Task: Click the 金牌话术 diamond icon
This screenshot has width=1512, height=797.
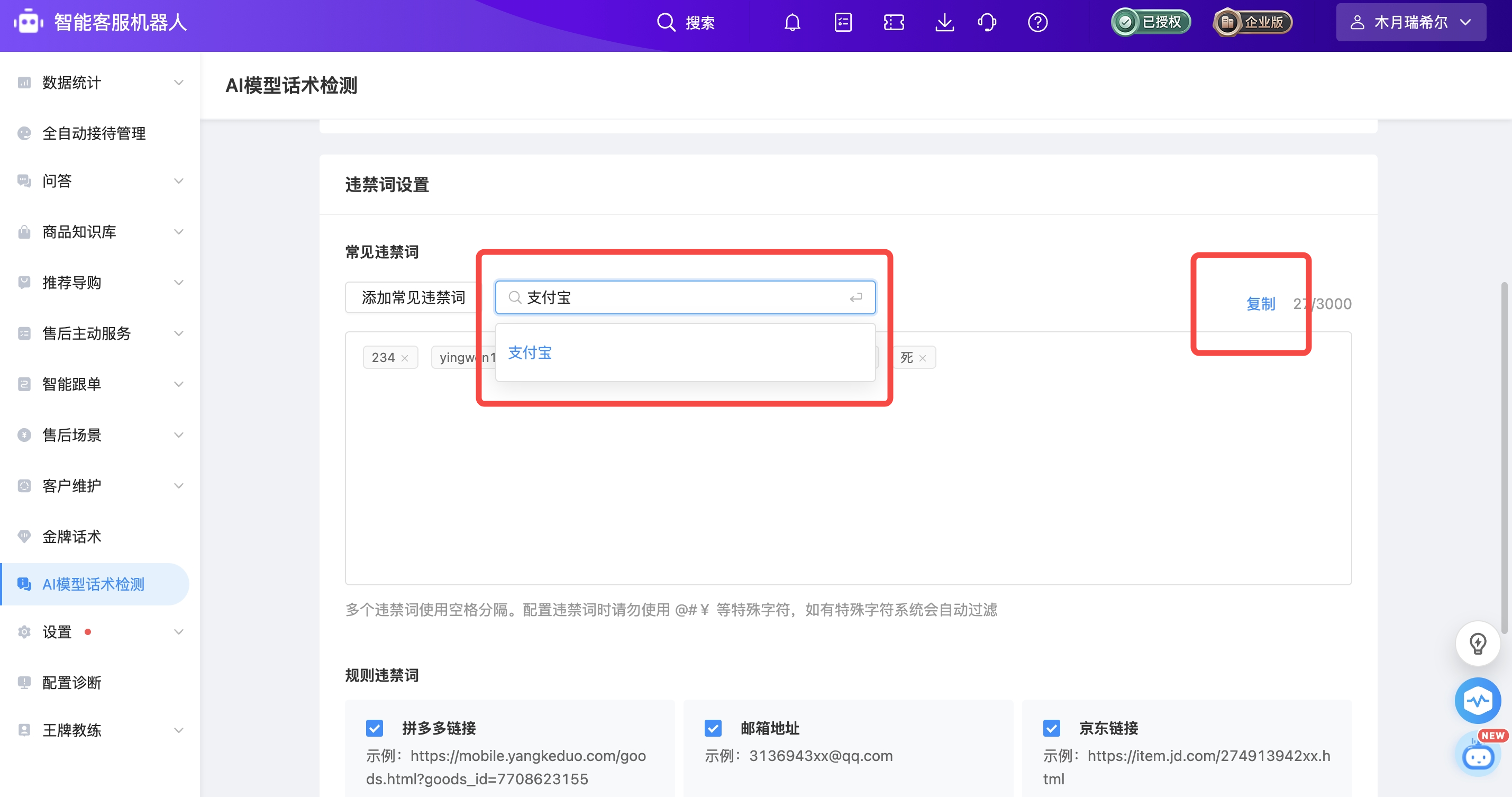Action: (x=24, y=536)
